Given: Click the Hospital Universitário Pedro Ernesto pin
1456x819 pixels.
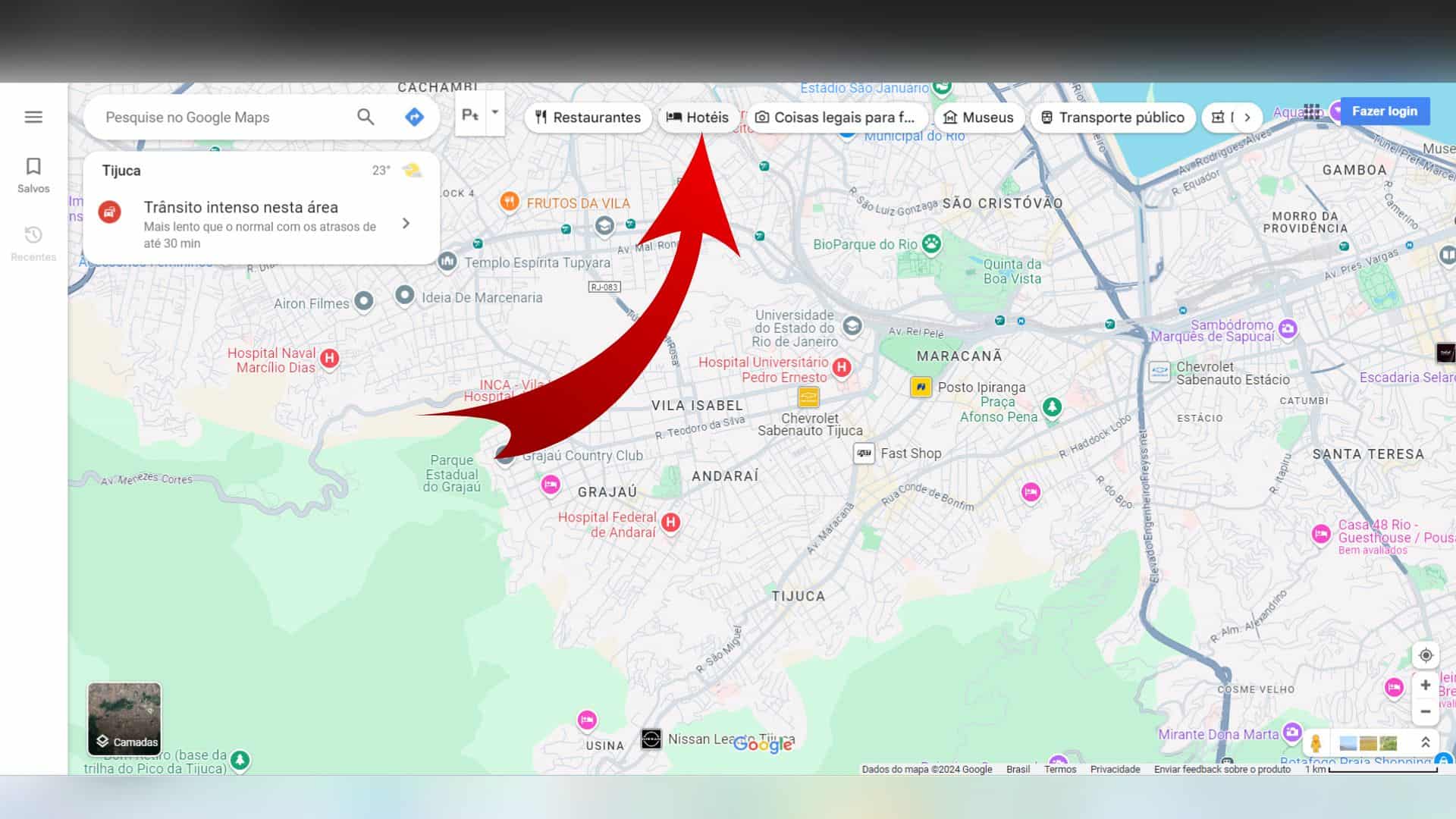Looking at the screenshot, I should coord(841,368).
